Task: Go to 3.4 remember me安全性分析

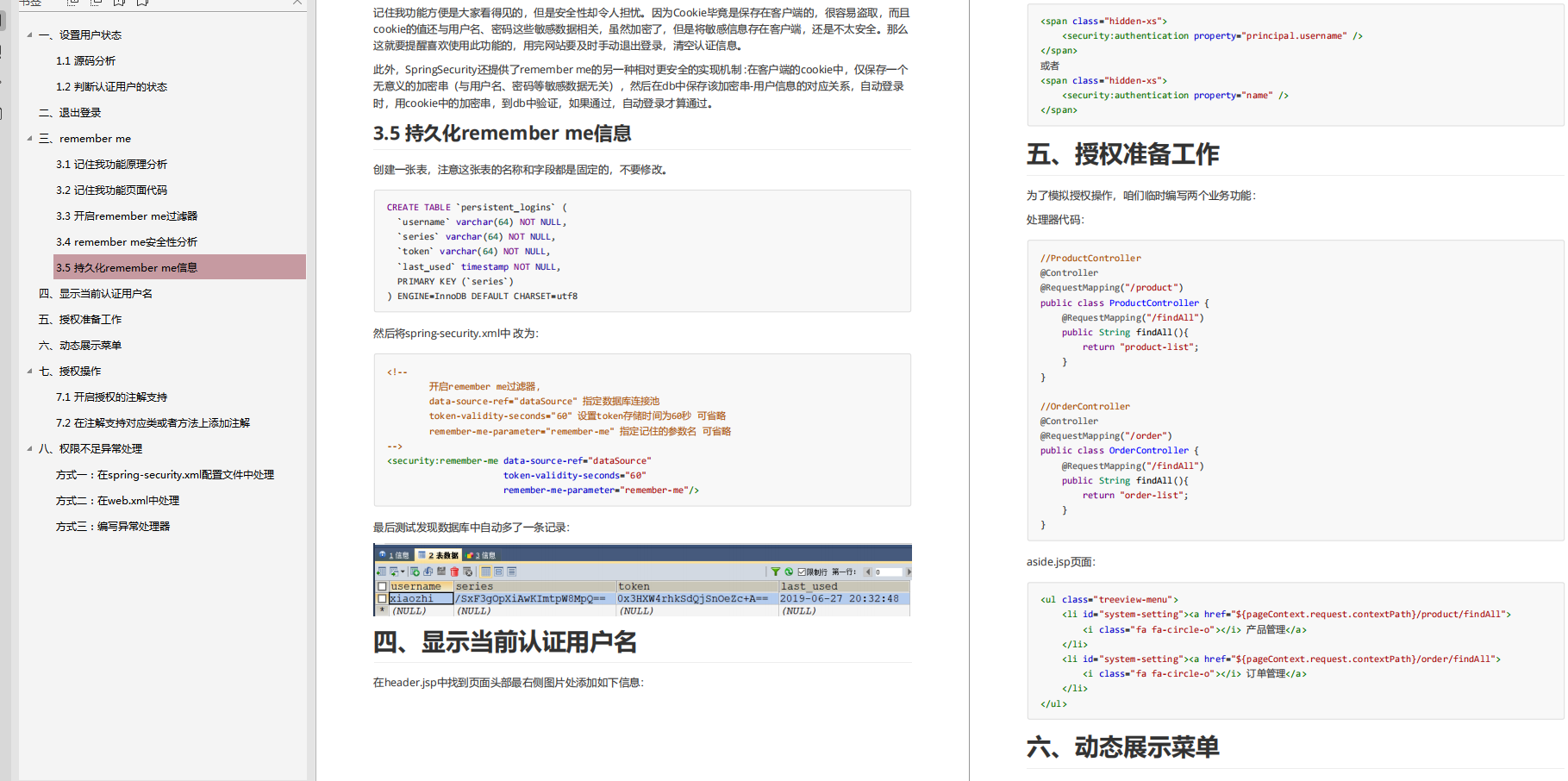Action: [127, 241]
